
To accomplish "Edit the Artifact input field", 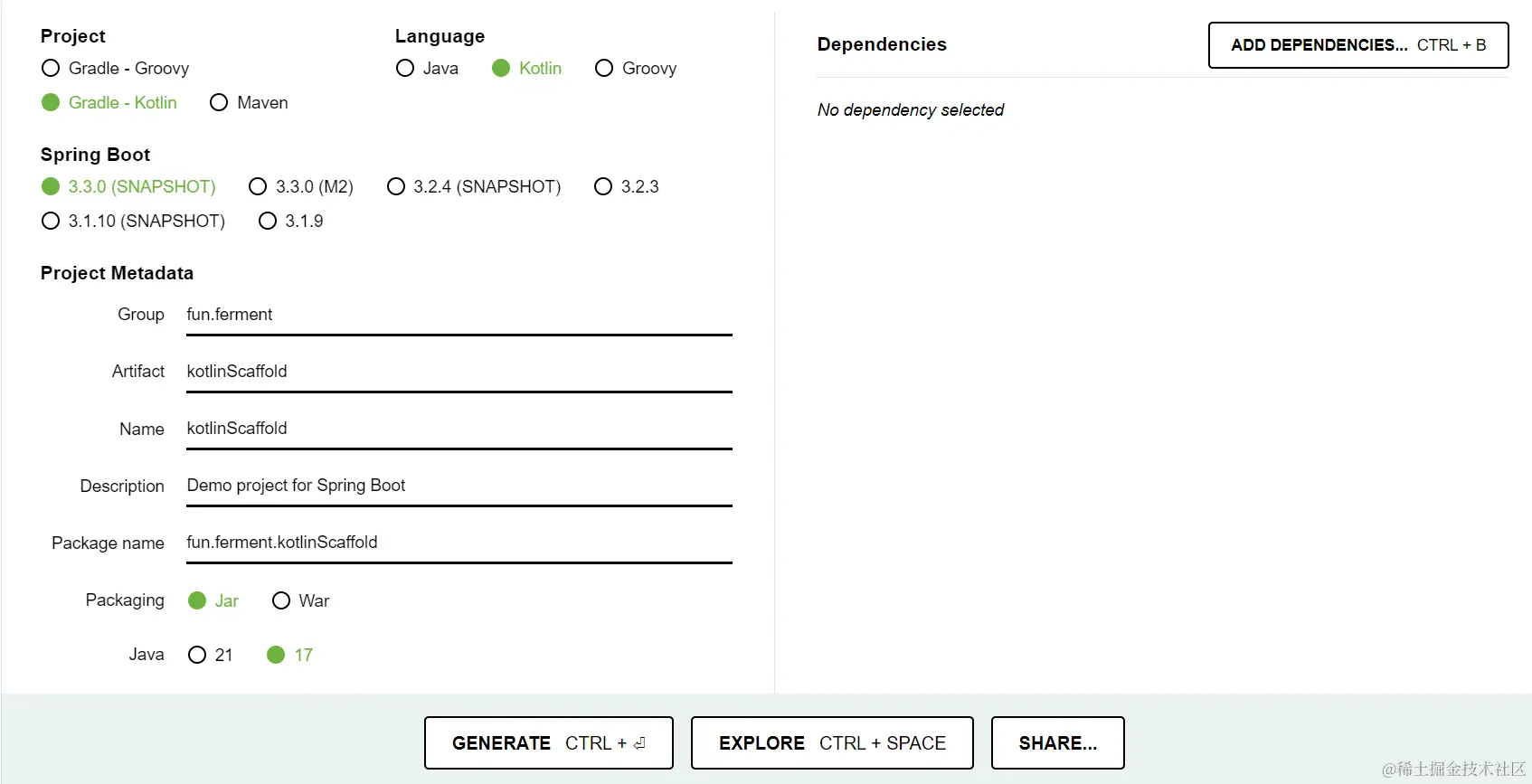I will pyautogui.click(x=459, y=373).
